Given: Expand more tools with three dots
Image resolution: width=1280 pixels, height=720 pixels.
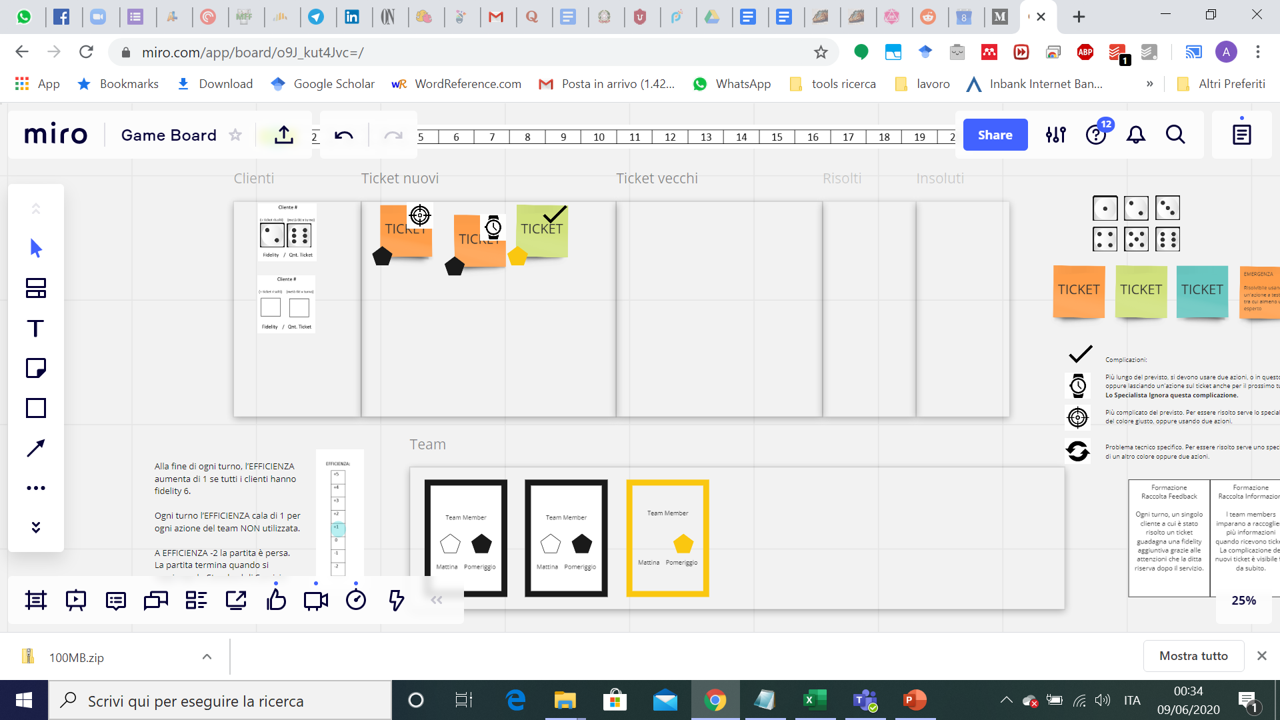Looking at the screenshot, I should pos(36,488).
